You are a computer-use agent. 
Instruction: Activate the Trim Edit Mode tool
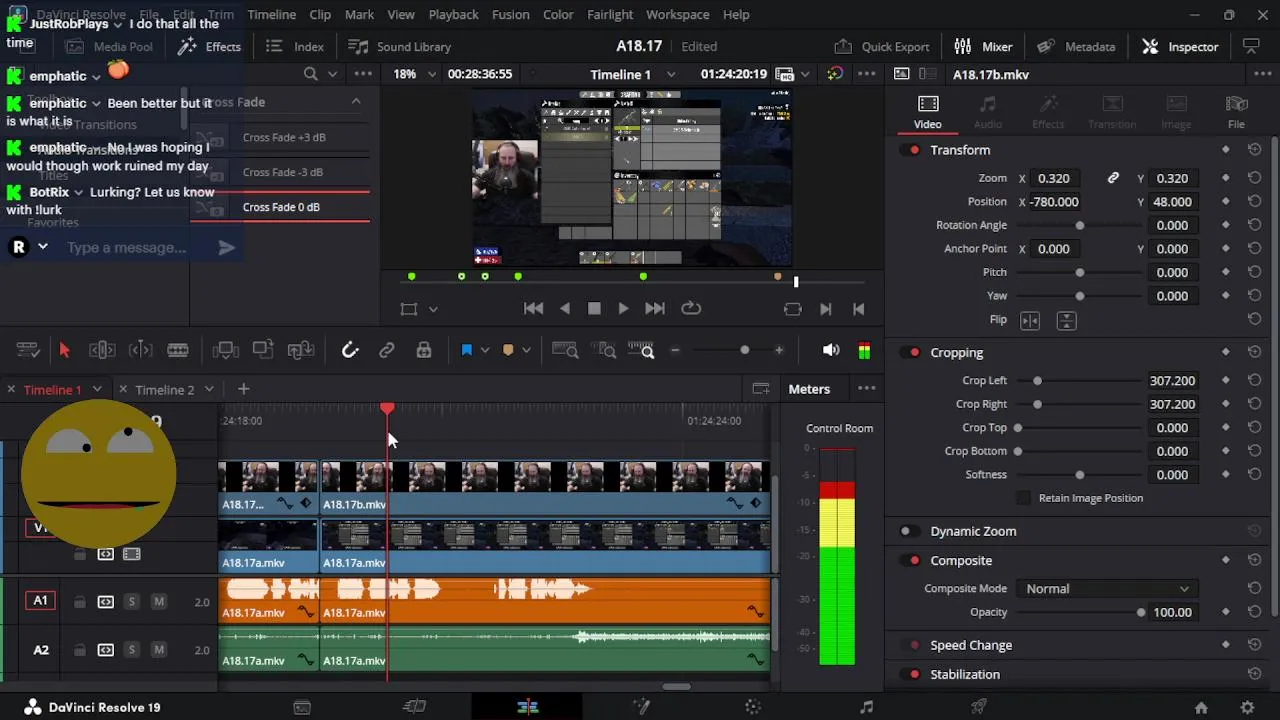tap(102, 350)
